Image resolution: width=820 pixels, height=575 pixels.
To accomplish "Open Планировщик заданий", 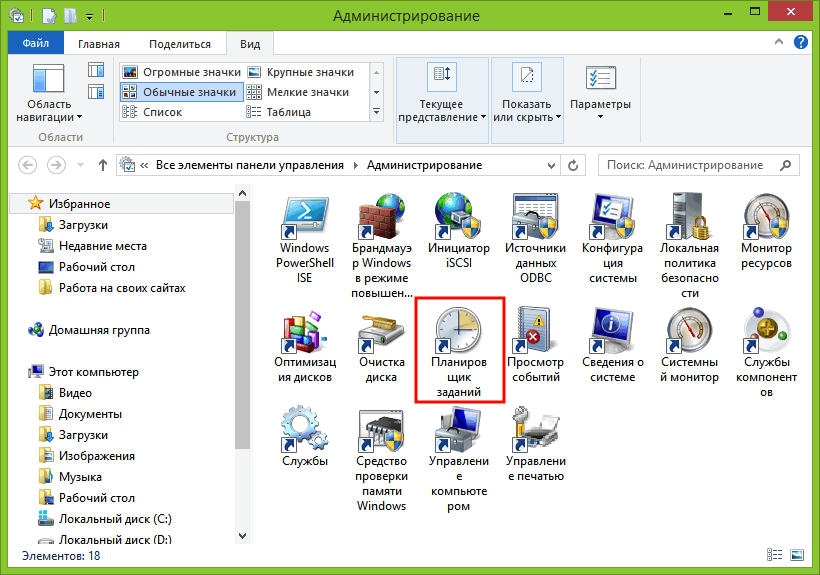I will click(459, 353).
